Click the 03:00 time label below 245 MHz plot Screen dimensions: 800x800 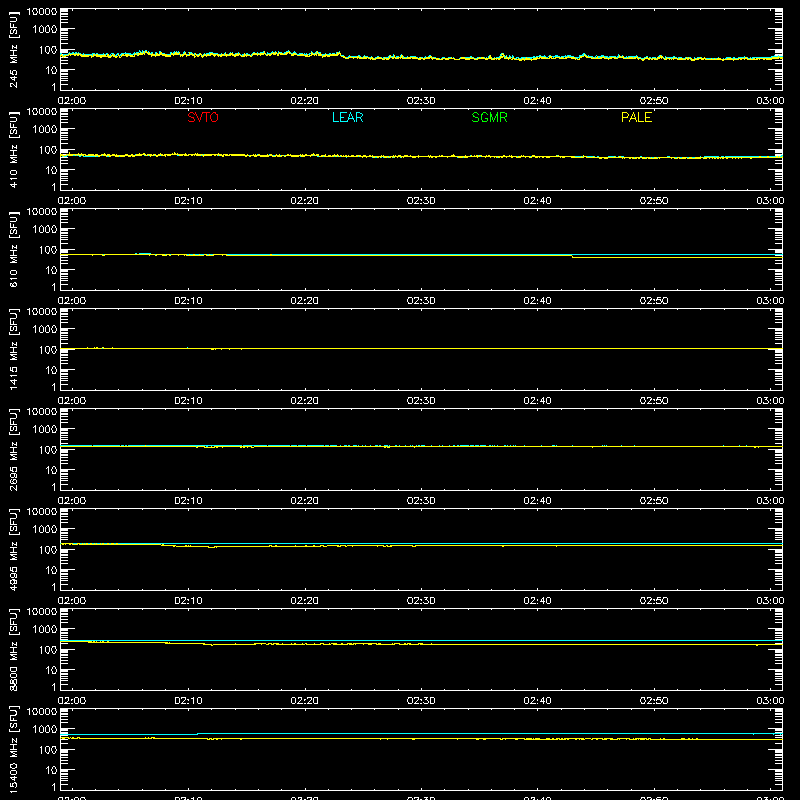click(x=770, y=101)
